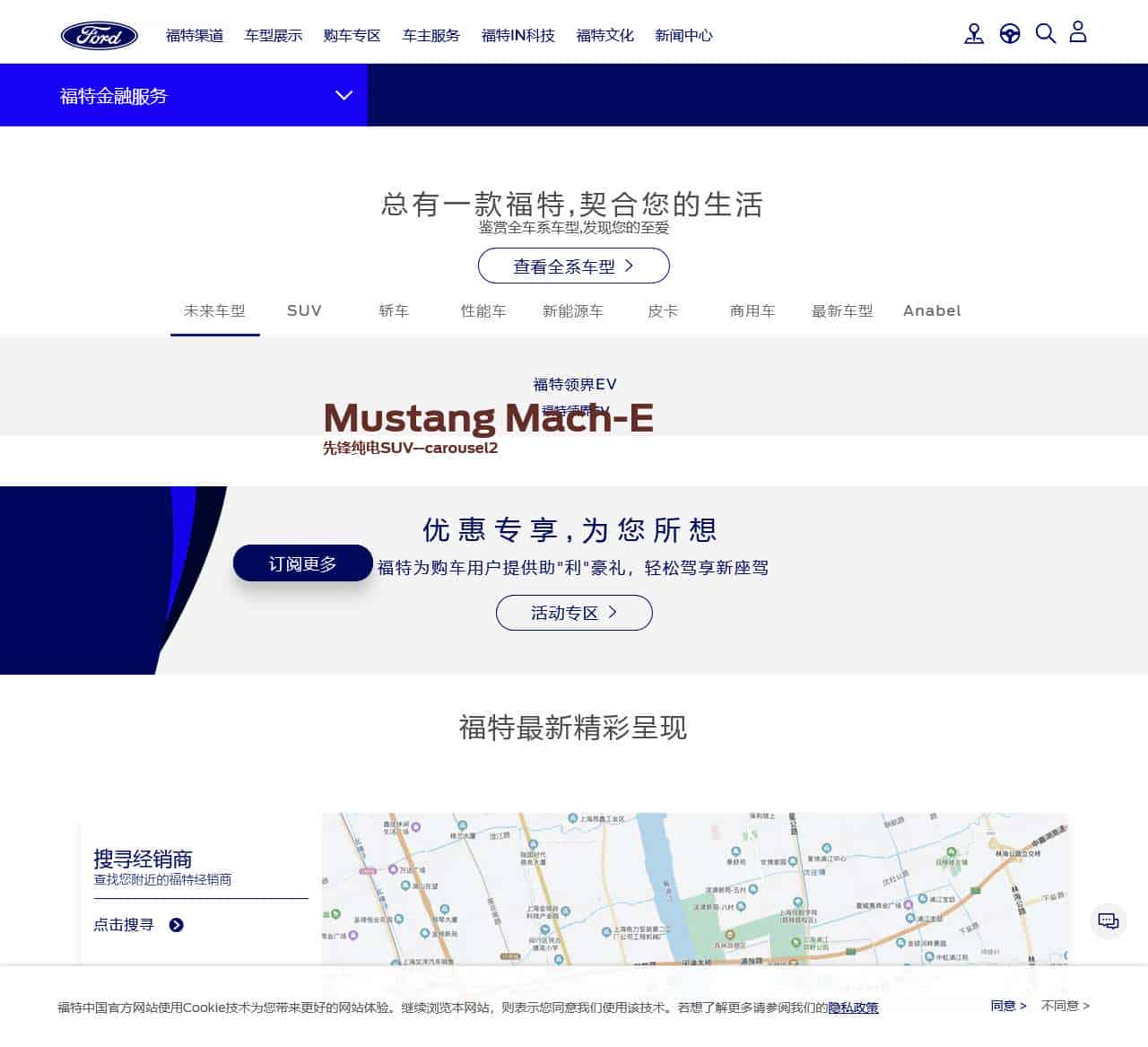
Task: Open the 车型展示 menu
Action: coord(274,36)
